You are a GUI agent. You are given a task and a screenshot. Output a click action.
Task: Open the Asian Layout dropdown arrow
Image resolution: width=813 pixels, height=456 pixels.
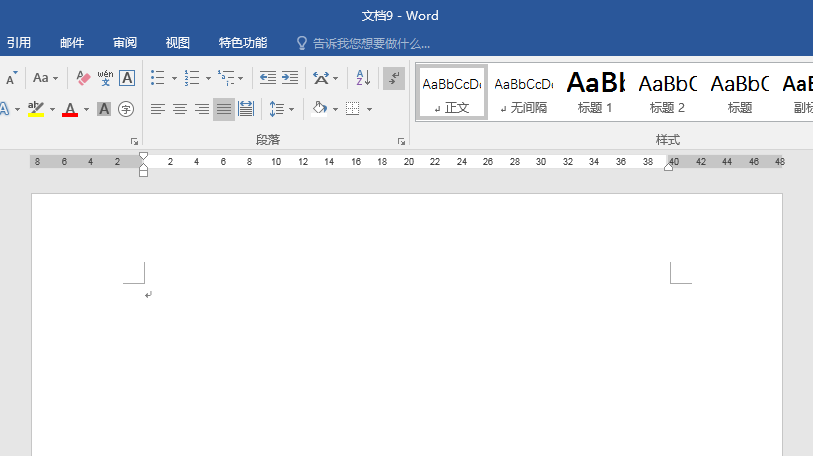coord(335,79)
